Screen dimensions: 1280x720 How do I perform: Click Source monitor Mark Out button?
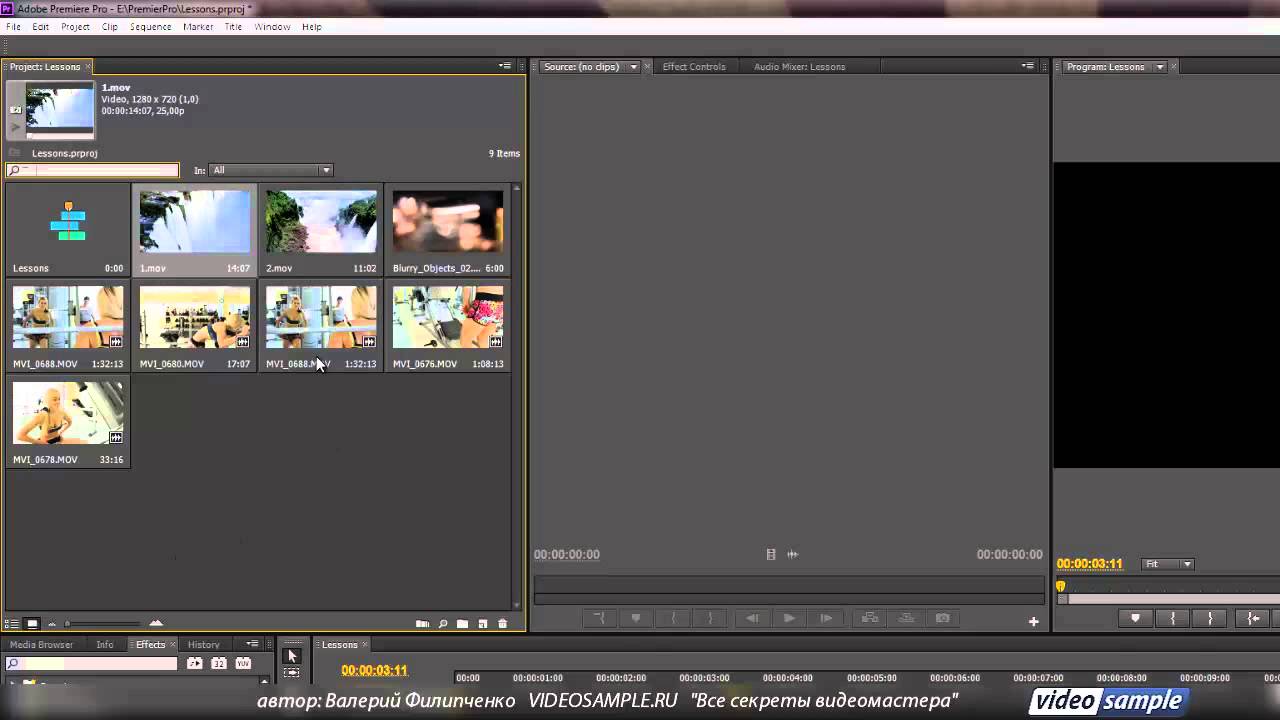711,618
